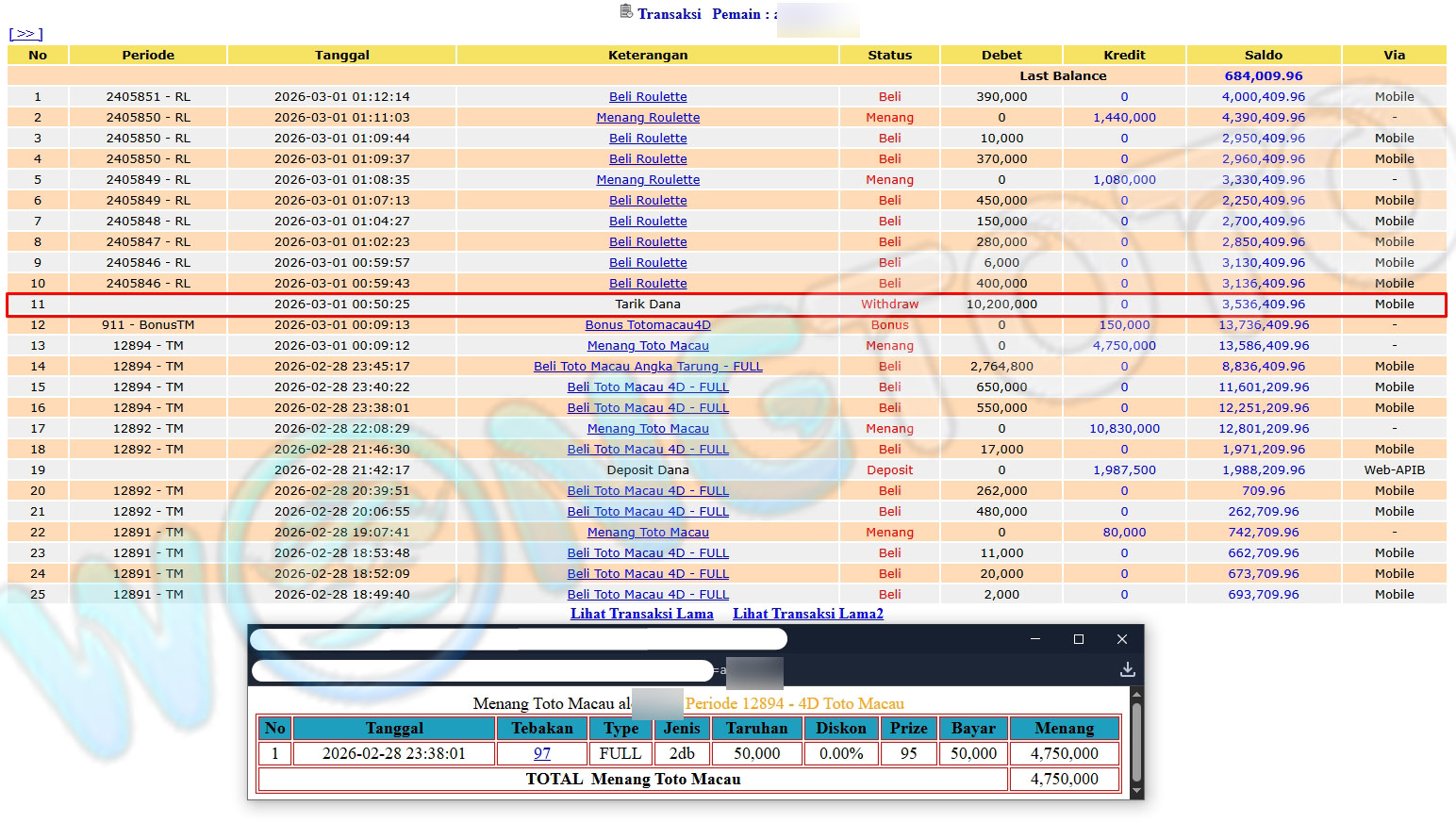Click the popup scrollbar up arrow
This screenshot has width=1456, height=839.
point(1136,695)
